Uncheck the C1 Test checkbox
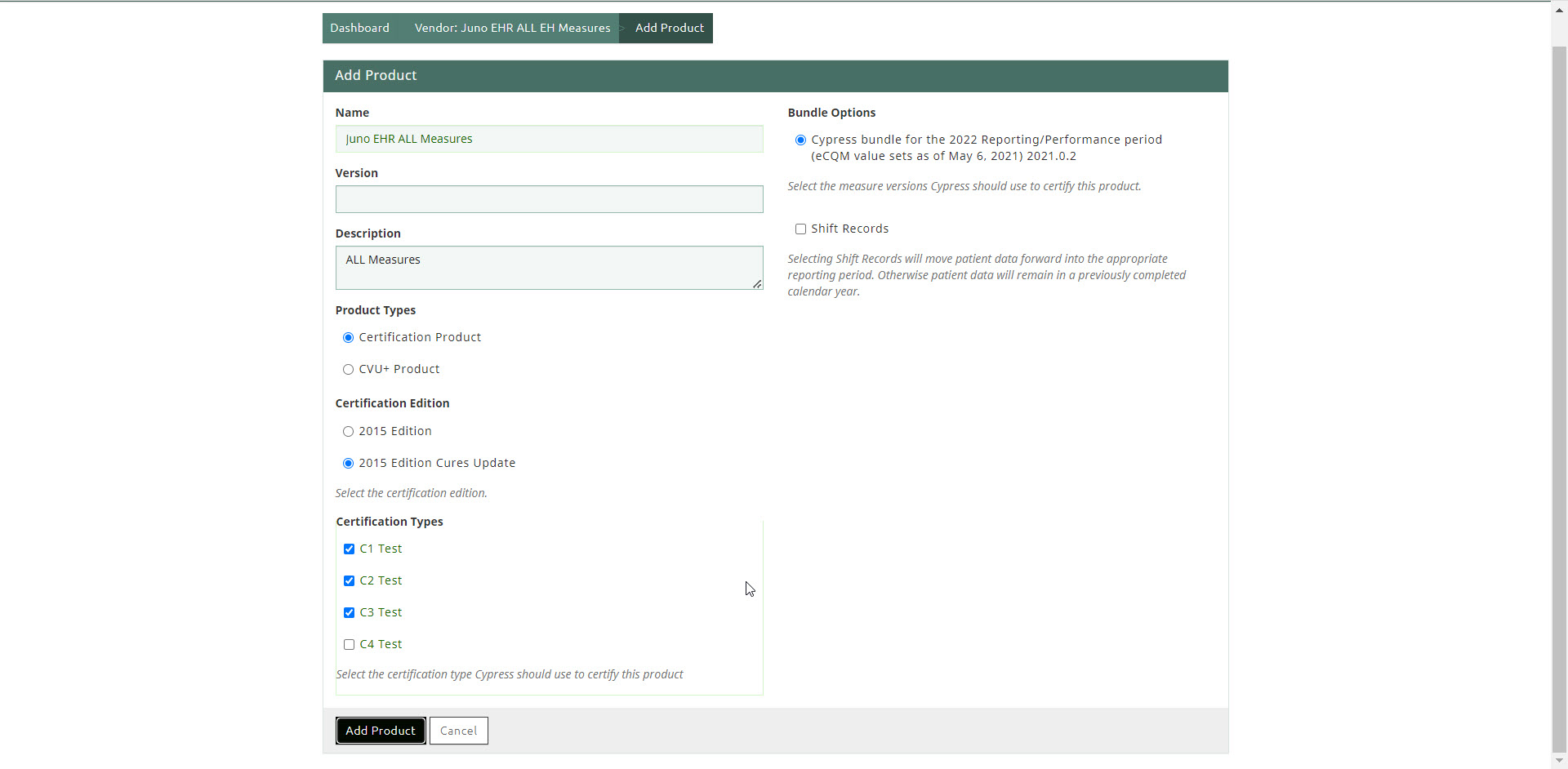Viewport: 1568px width, 769px height. coord(350,549)
